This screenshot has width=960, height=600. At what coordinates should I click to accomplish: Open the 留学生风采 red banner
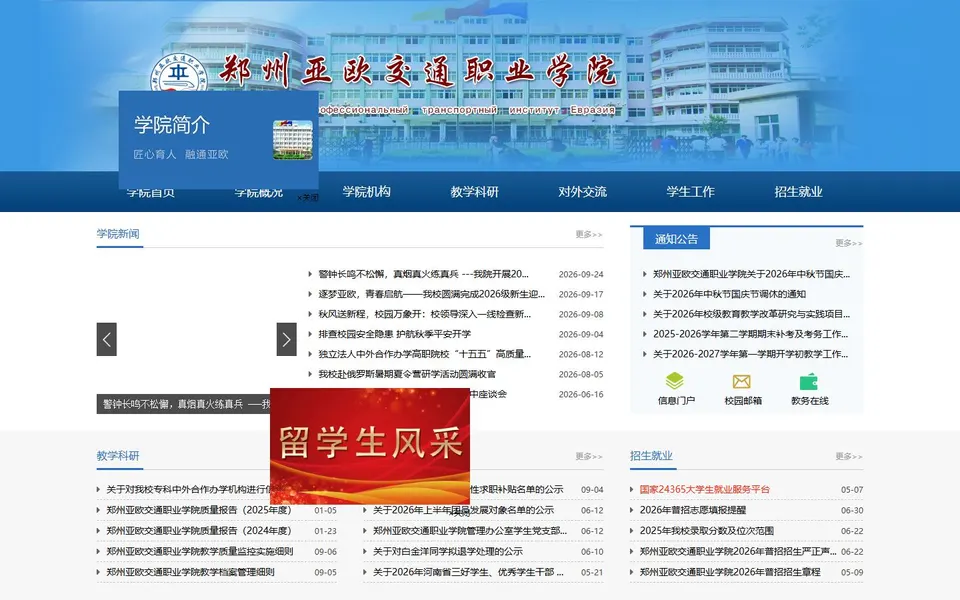(x=370, y=446)
